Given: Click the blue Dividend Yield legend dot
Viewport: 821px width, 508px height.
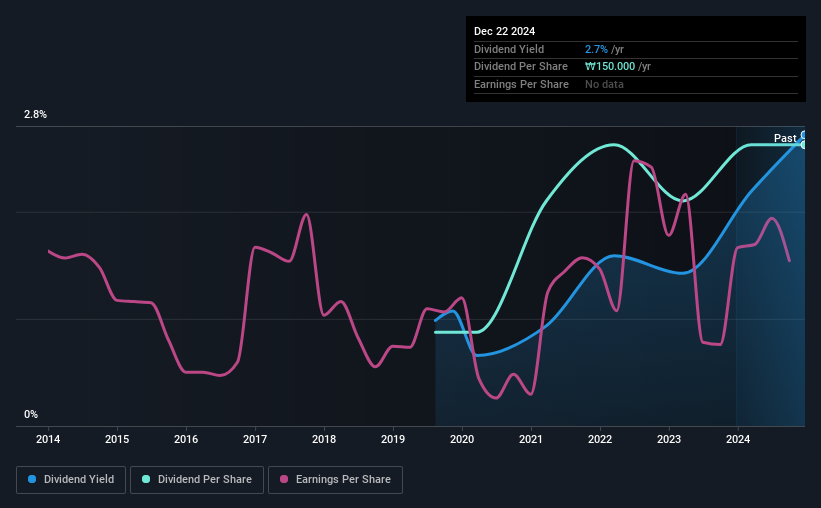Looking at the screenshot, I should [x=32, y=479].
